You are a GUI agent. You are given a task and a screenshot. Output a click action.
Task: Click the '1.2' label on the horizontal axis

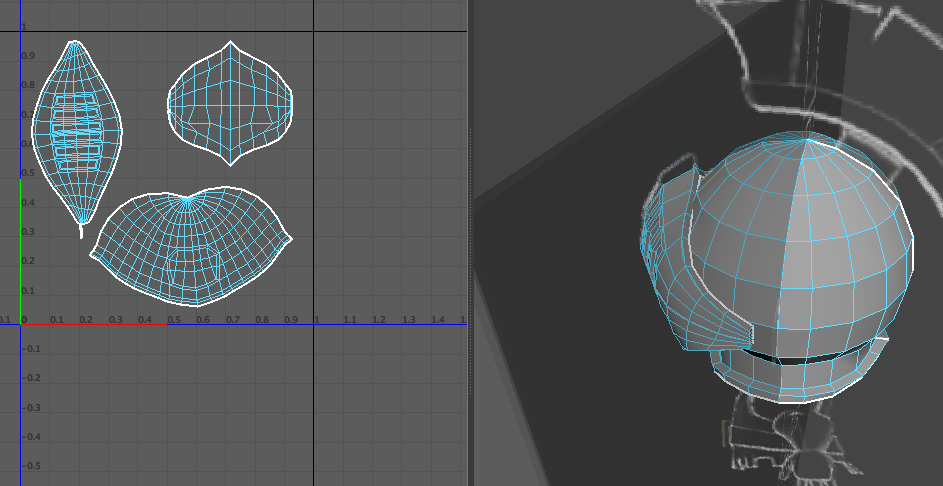point(379,319)
